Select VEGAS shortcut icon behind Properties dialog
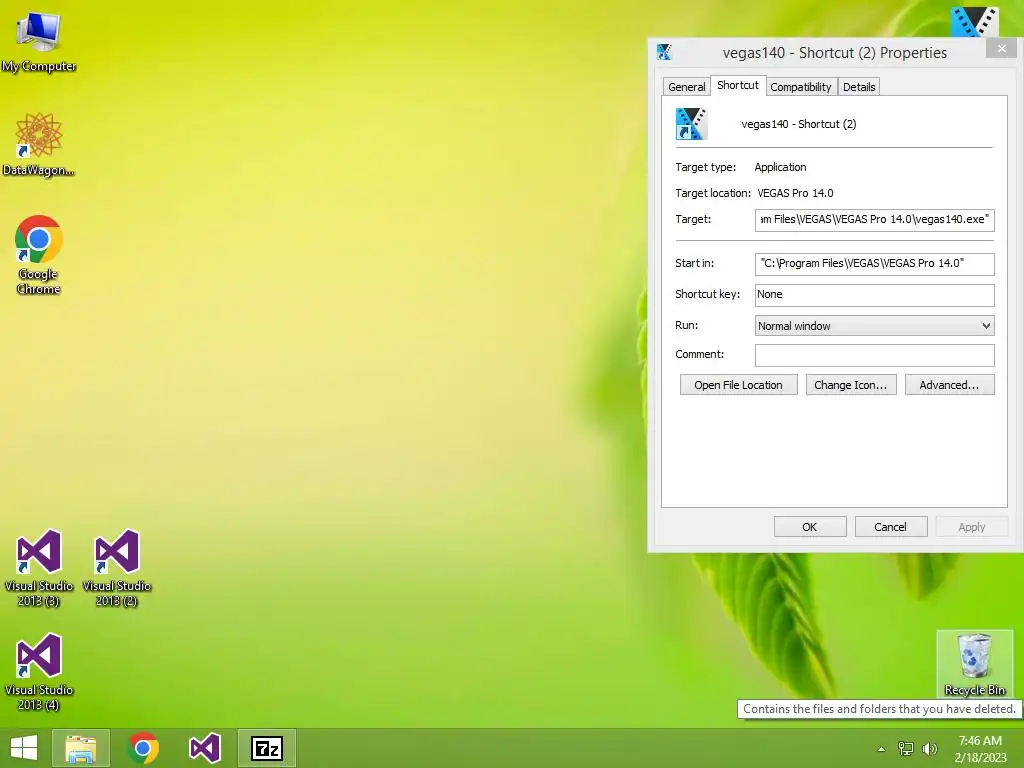1024x768 pixels. click(x=974, y=21)
